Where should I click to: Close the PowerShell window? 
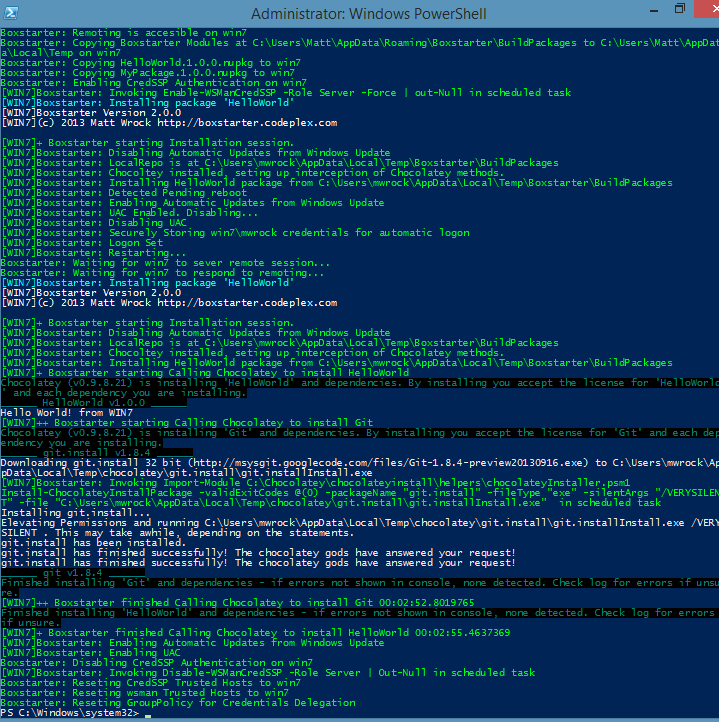coord(707,9)
